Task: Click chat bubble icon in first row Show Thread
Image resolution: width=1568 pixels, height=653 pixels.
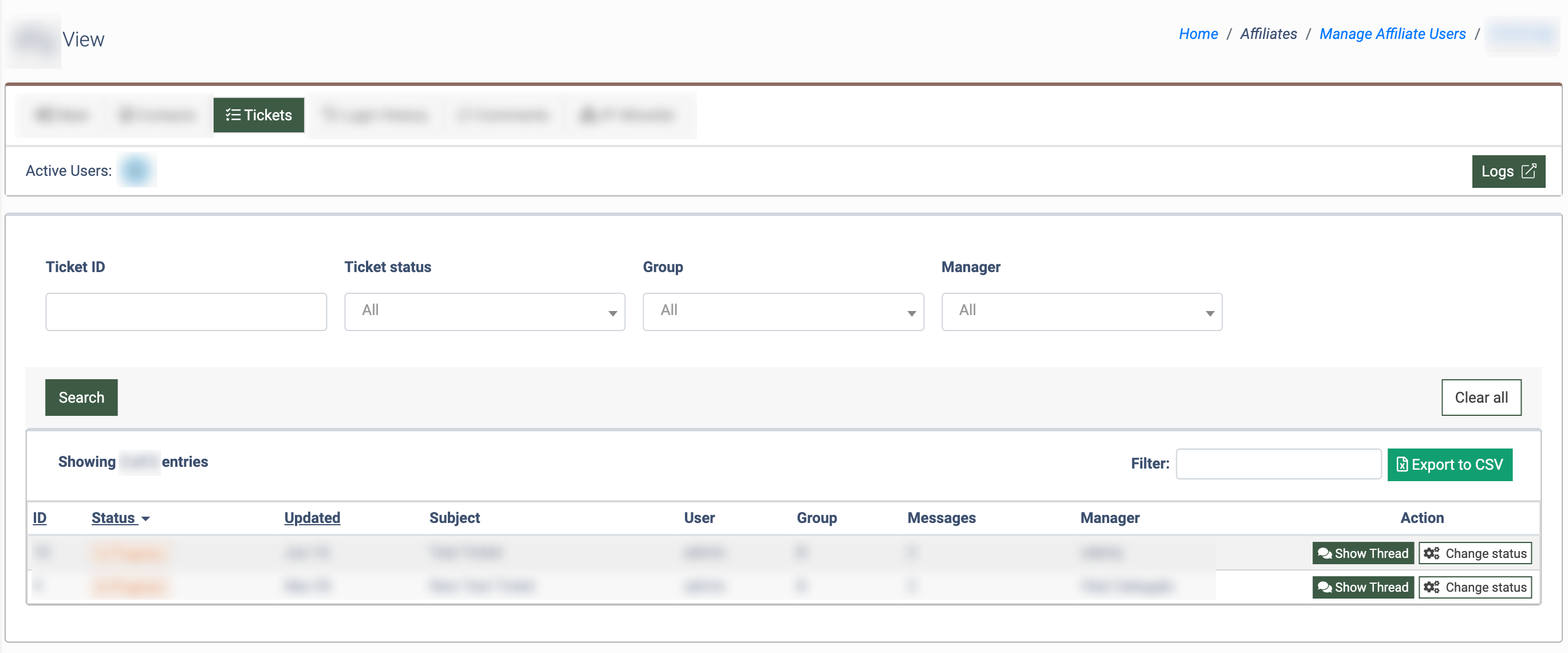Action: (x=1325, y=553)
